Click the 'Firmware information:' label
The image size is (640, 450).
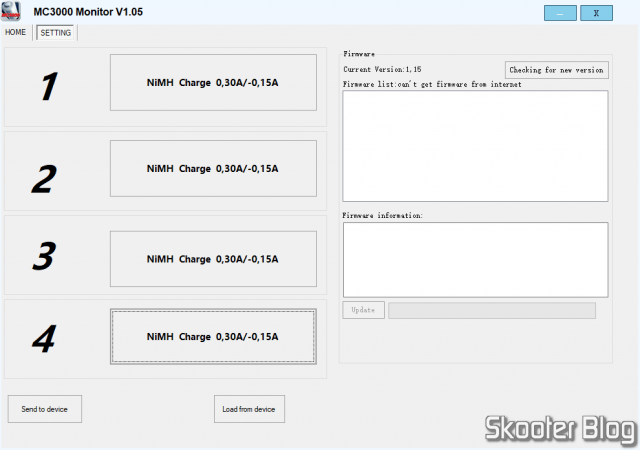(x=382, y=215)
